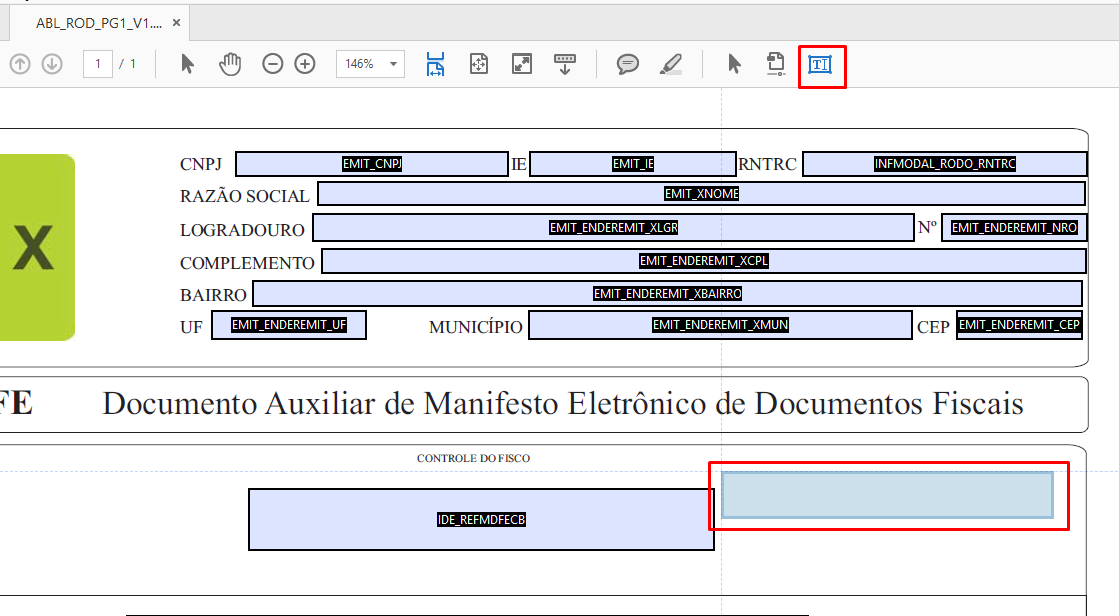This screenshot has height=616, width=1119.
Task: Enter full screen mode
Action: (x=522, y=64)
